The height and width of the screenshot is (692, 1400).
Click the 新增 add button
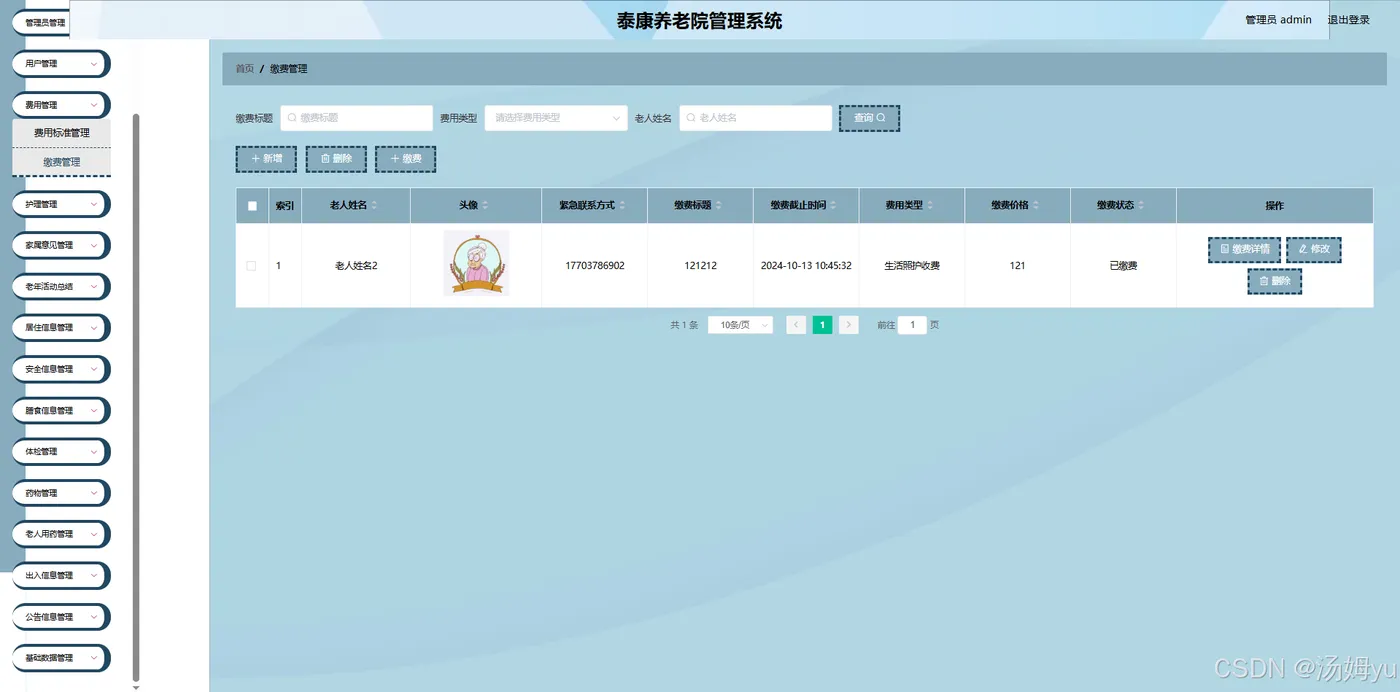click(266, 159)
